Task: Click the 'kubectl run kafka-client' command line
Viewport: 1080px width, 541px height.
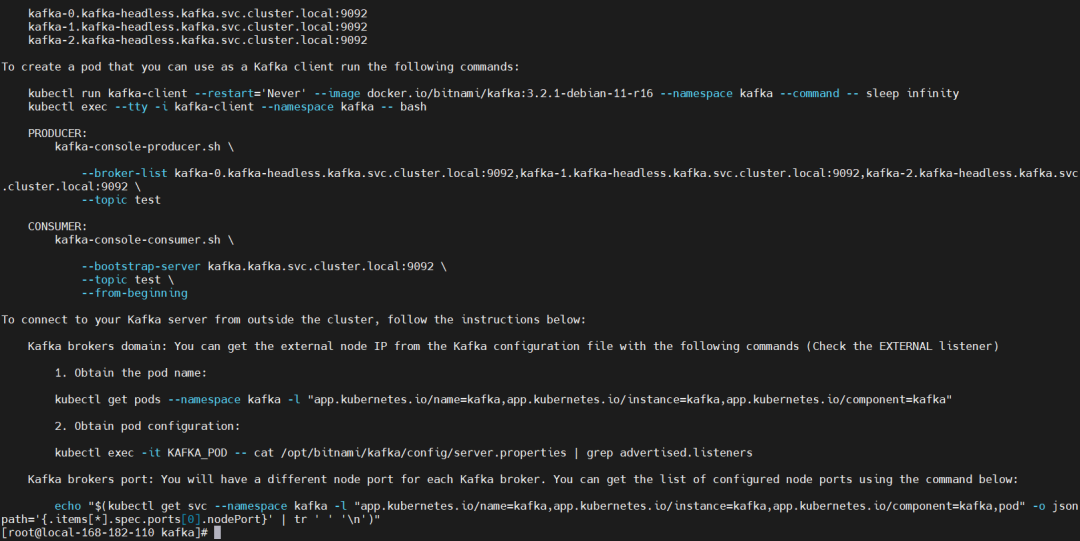Action: [x=493, y=93]
